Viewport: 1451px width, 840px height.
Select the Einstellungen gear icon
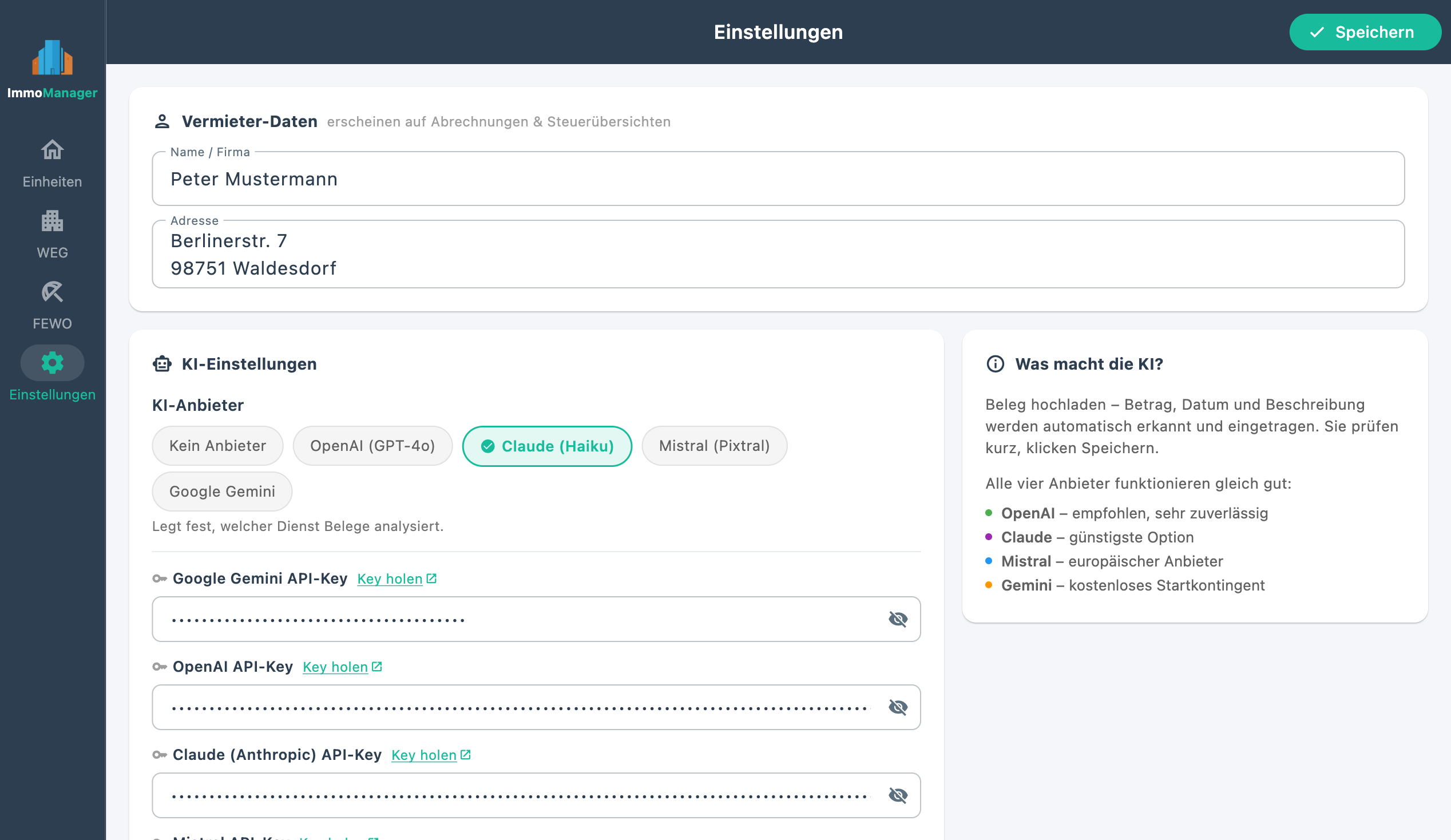[x=53, y=363]
